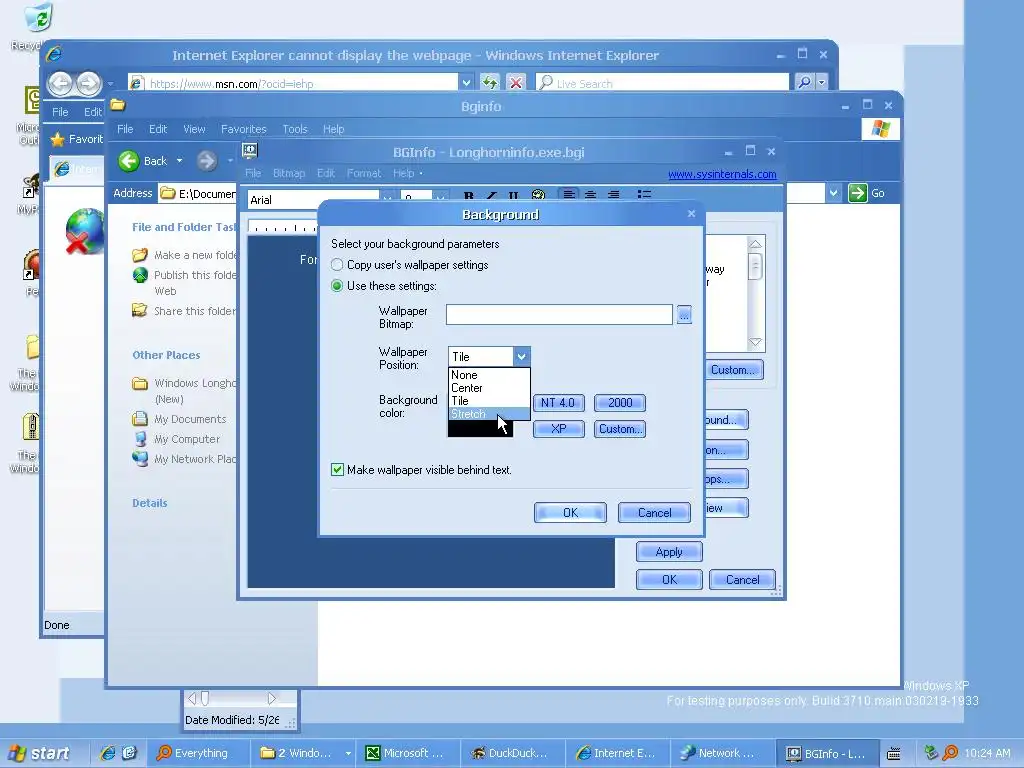Cancel the Background dialog
This screenshot has height=768, width=1024.
pos(654,513)
